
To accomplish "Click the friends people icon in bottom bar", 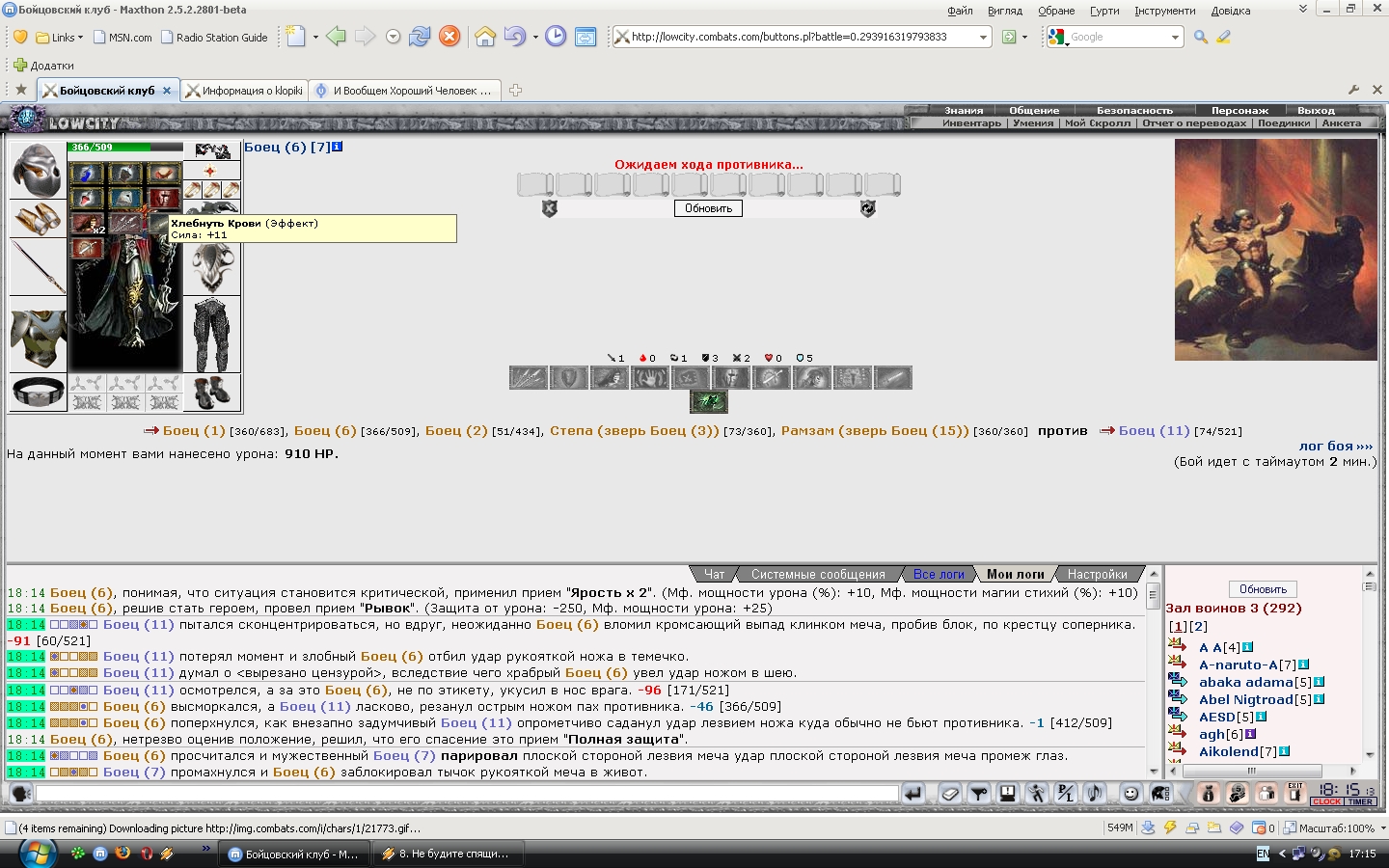I will 1266,794.
